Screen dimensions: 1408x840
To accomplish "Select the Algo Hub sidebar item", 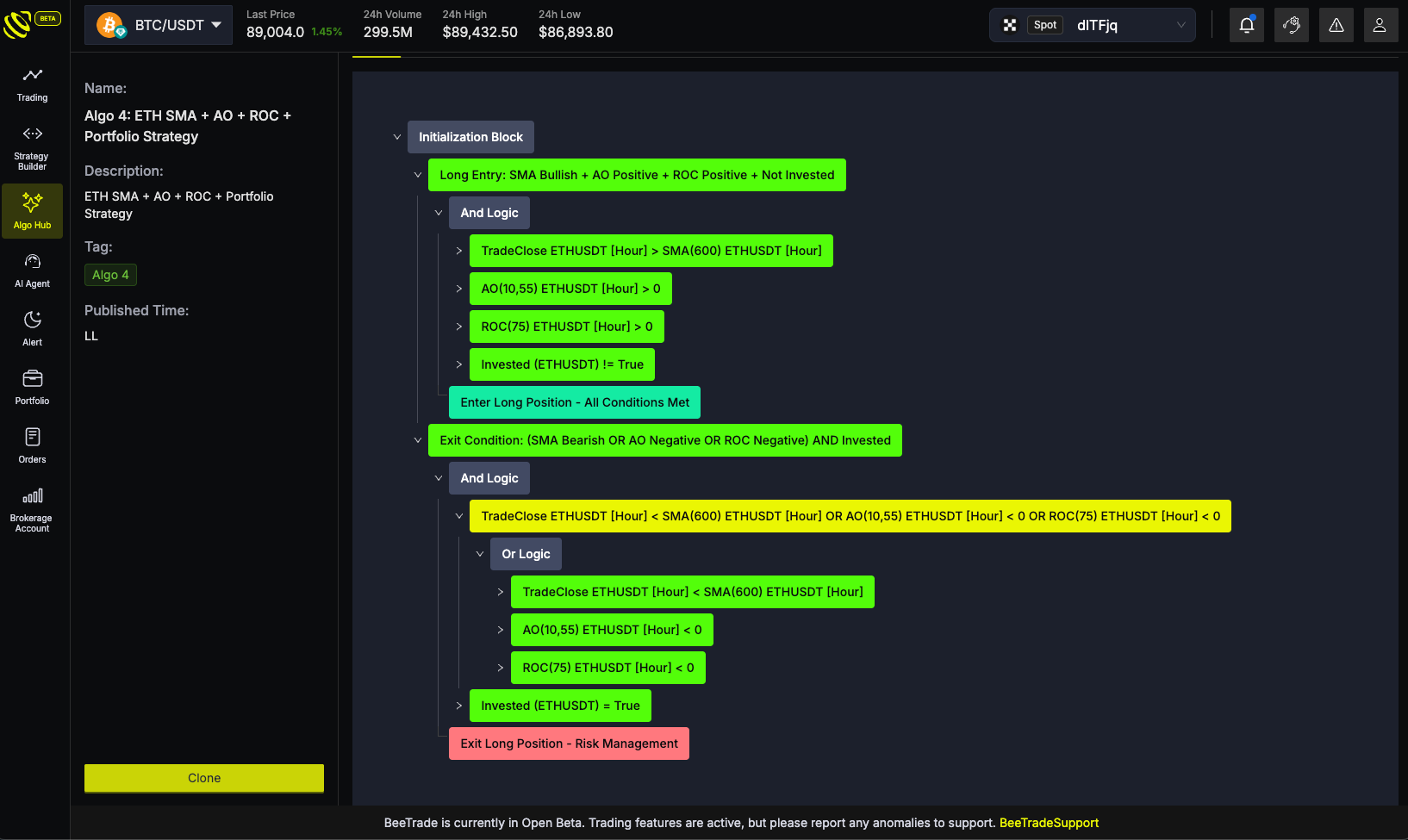I will [33, 211].
